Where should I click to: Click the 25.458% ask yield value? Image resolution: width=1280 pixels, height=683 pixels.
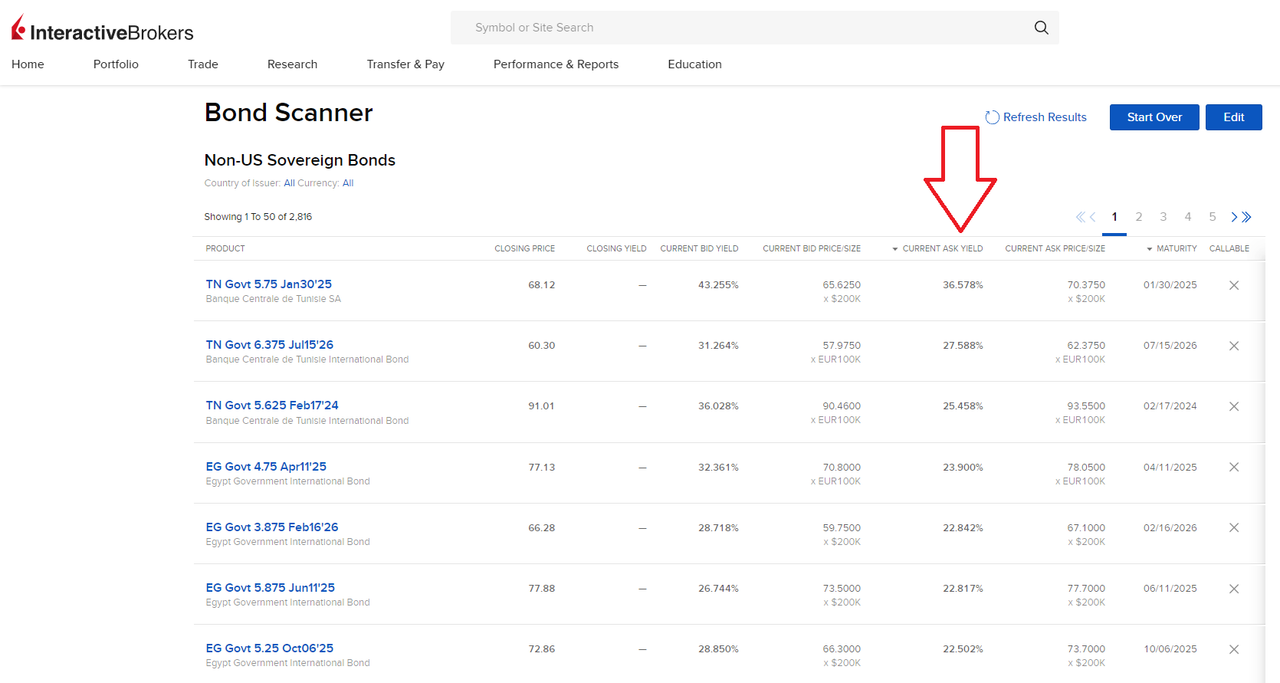(x=963, y=406)
